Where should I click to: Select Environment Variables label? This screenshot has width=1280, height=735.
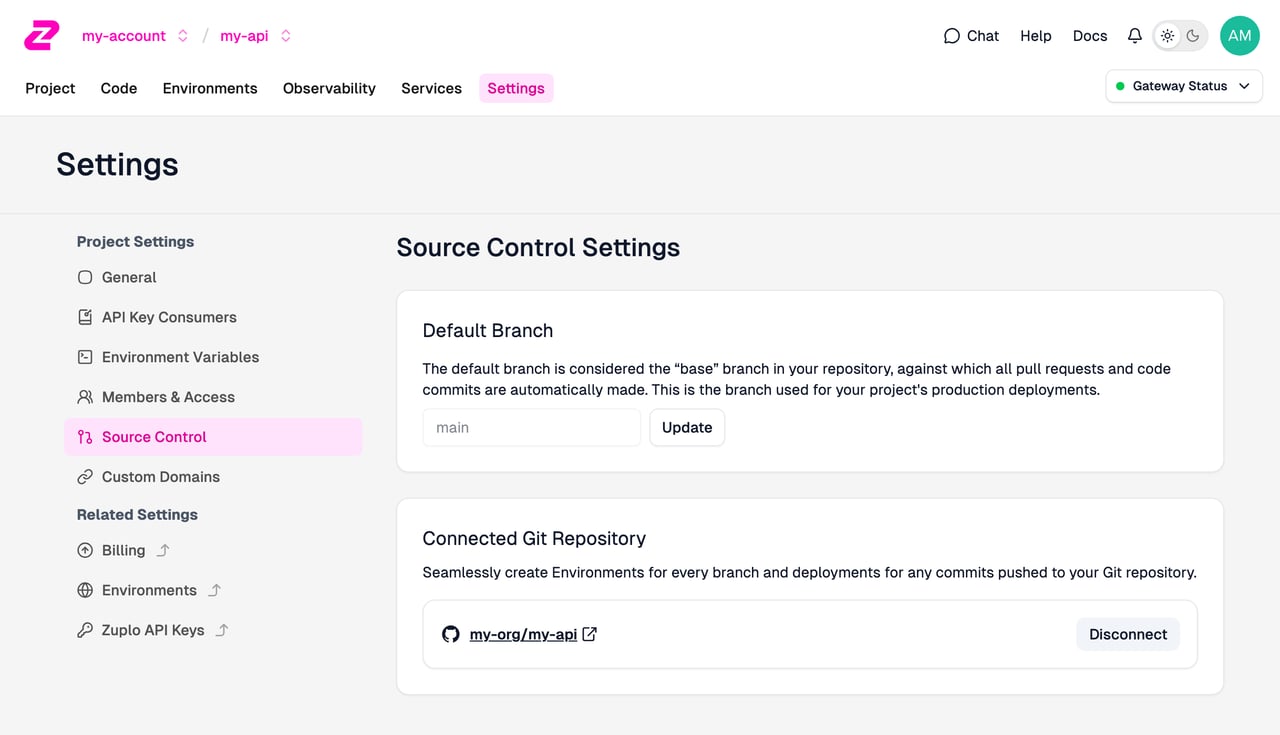point(180,357)
